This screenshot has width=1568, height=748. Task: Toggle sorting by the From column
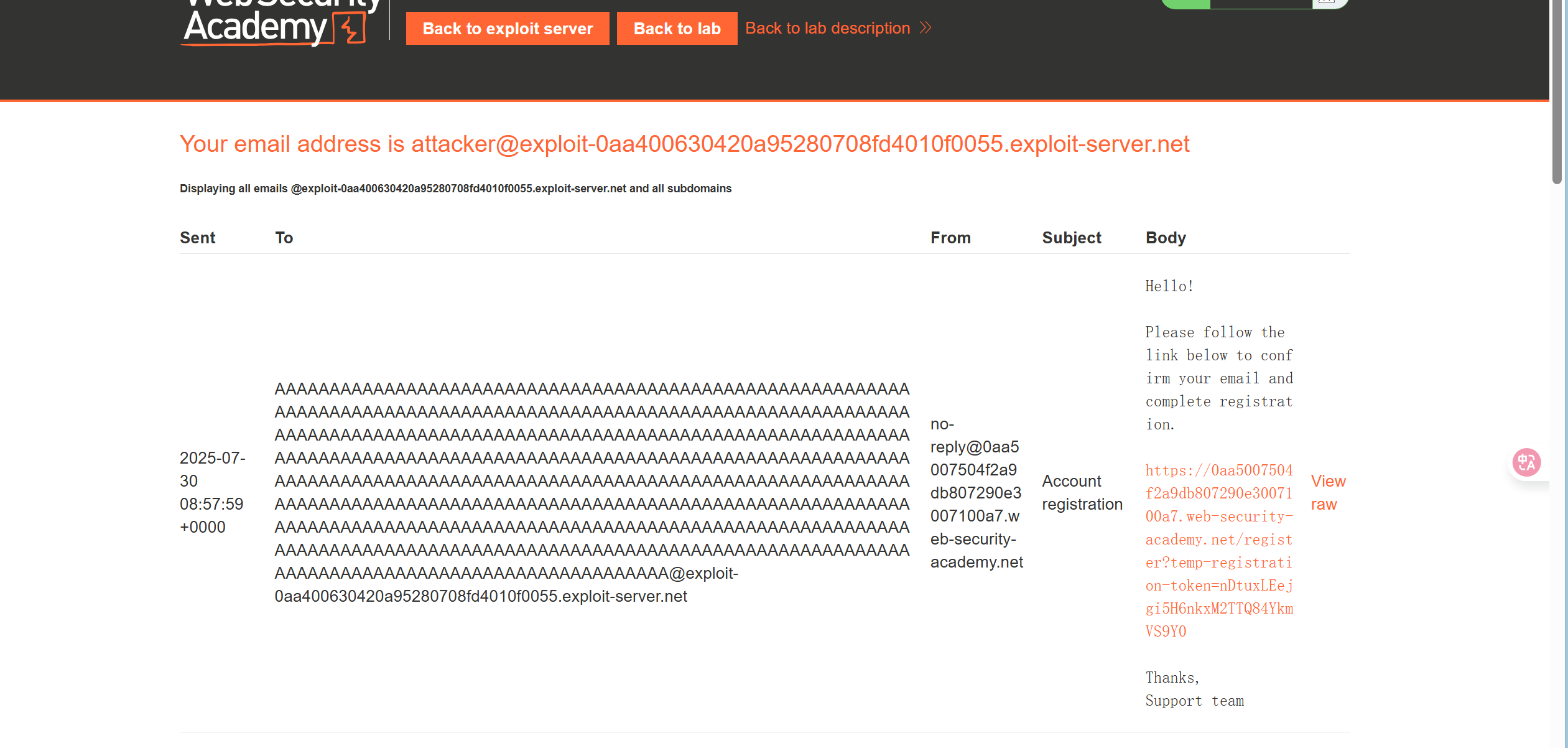coord(950,237)
